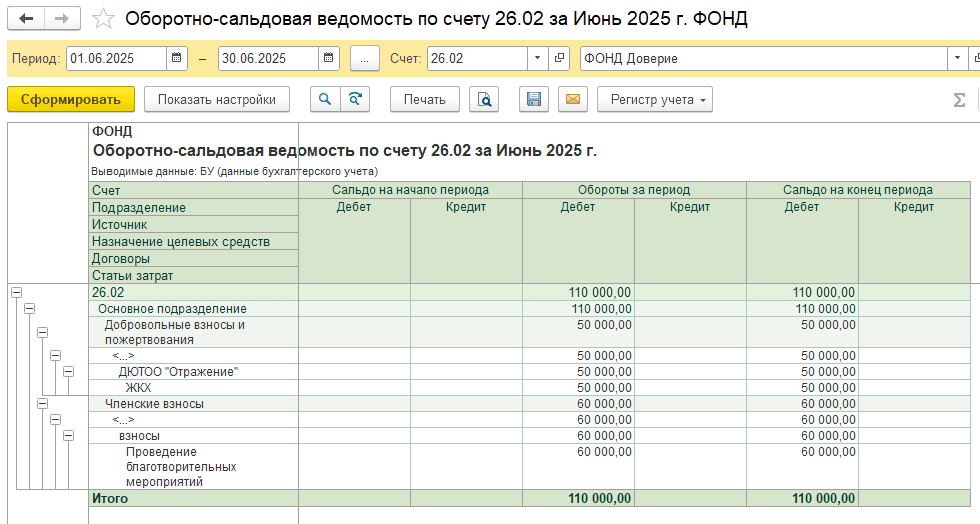The image size is (980, 524).
Task: Add report to favorites with star icon
Action: tap(102, 19)
